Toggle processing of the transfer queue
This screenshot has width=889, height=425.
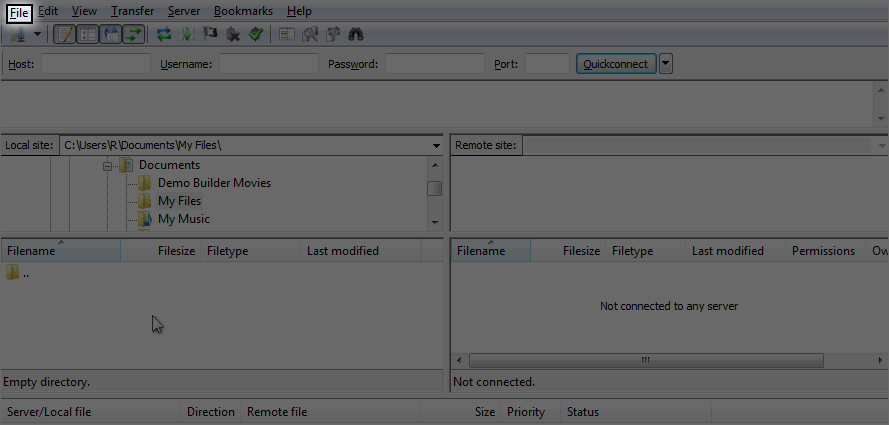pos(187,35)
